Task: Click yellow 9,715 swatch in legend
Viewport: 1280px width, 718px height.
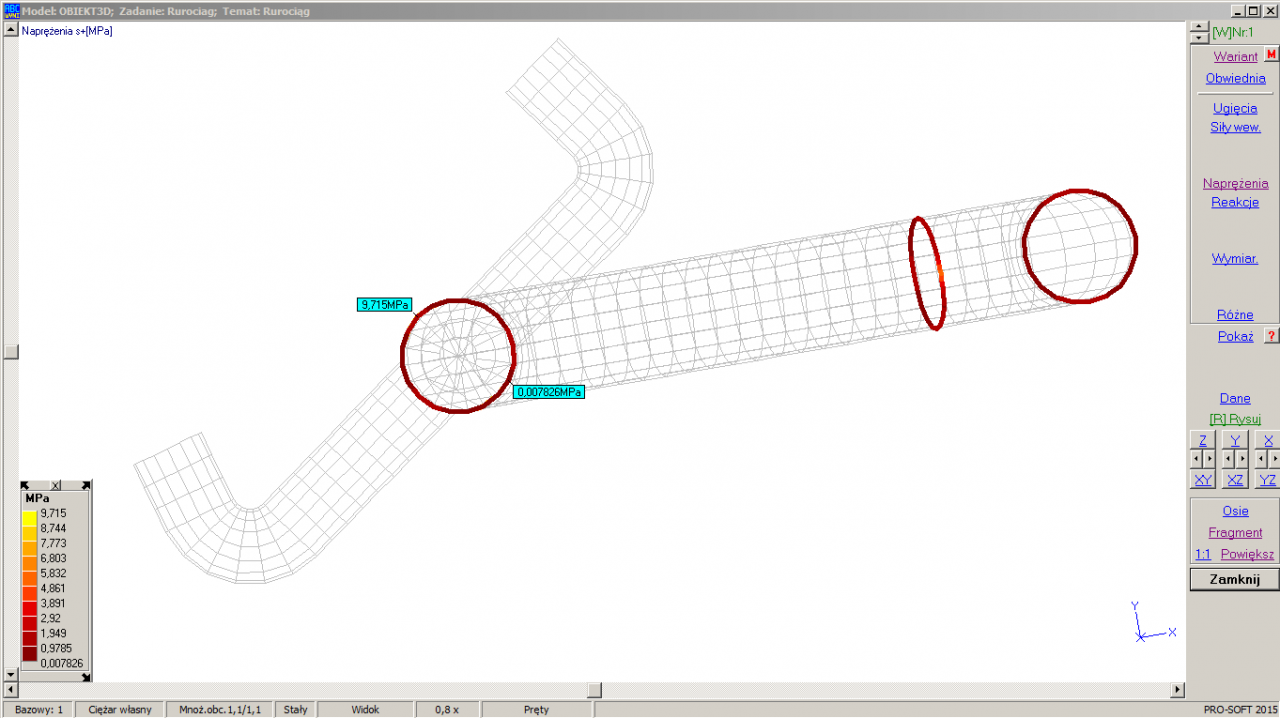Action: (30, 514)
